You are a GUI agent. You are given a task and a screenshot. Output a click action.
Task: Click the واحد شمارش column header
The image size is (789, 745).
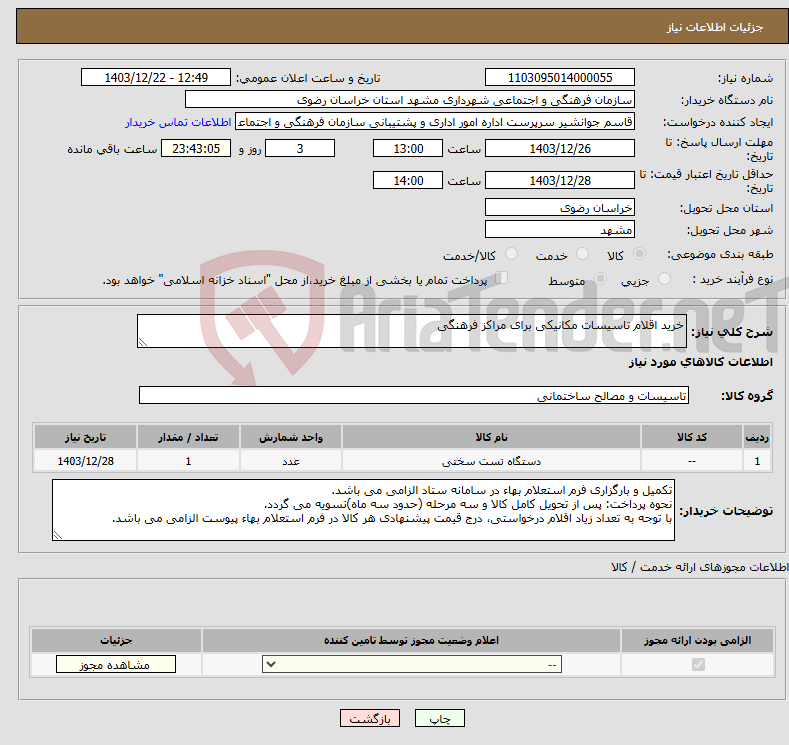[291, 437]
